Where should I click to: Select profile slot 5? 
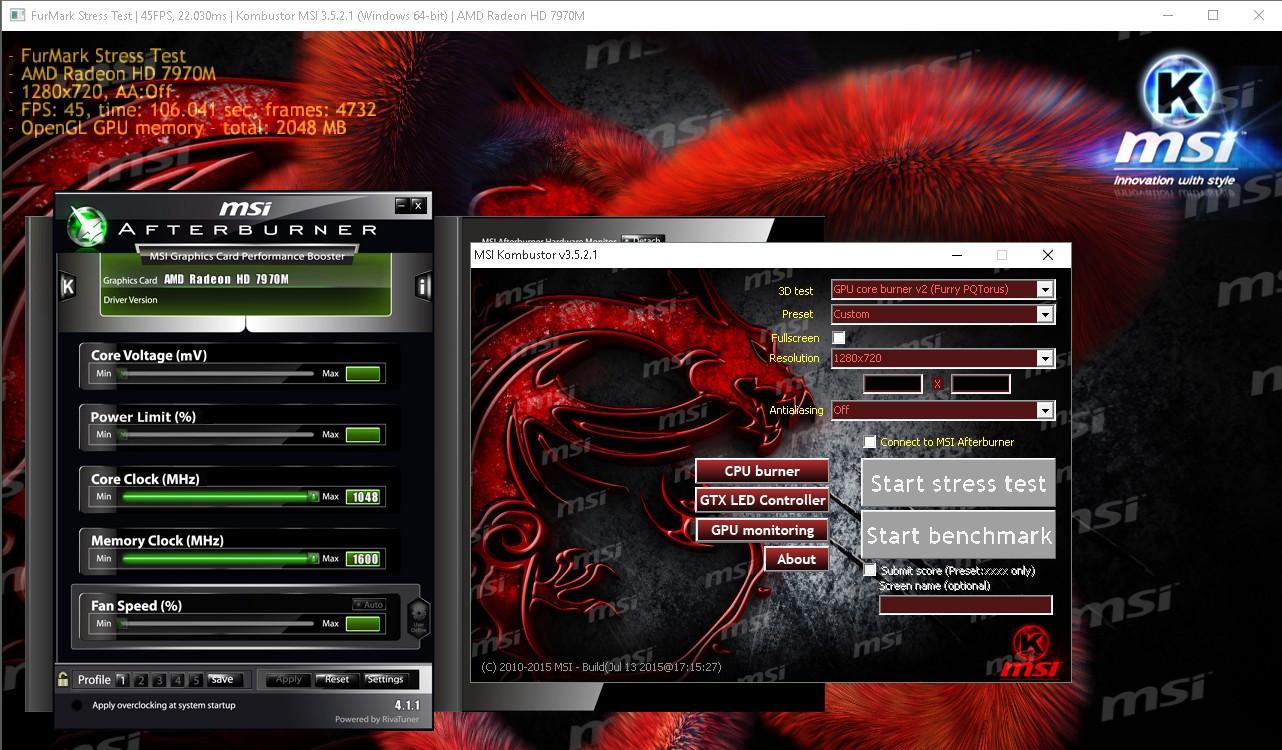pos(196,680)
